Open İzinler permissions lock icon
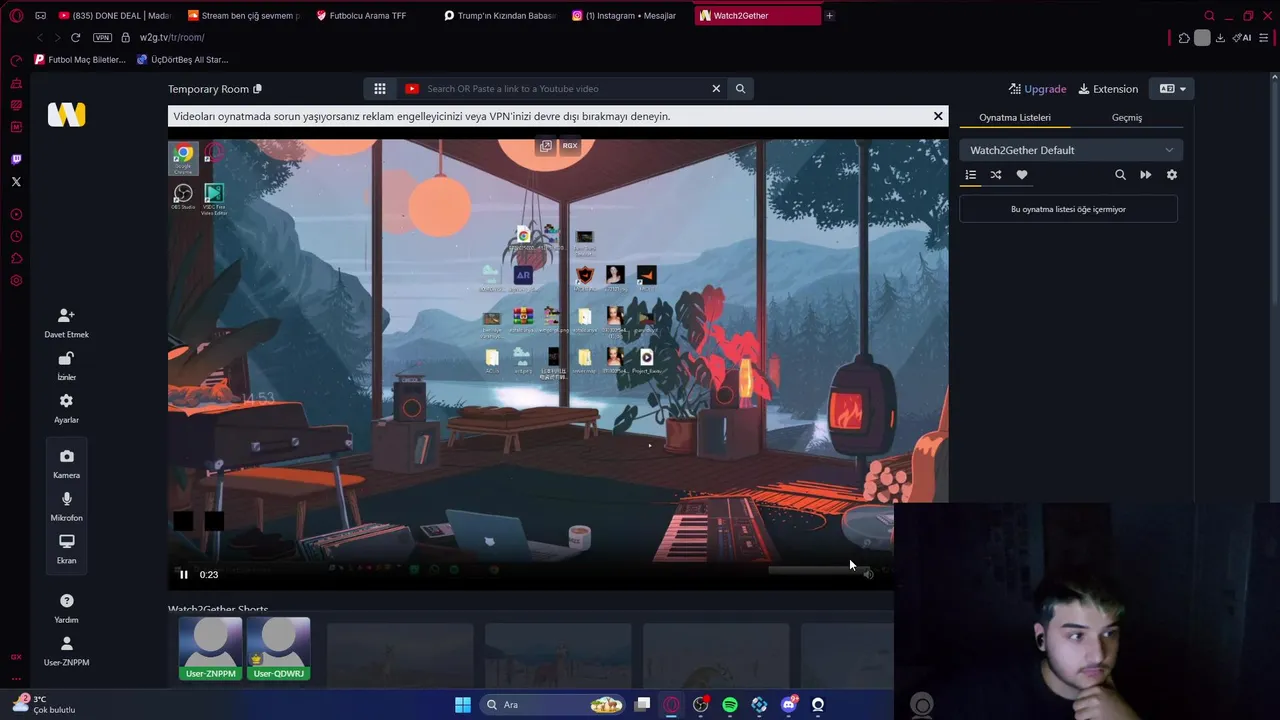Screen dimensions: 1280x720 coord(66,366)
